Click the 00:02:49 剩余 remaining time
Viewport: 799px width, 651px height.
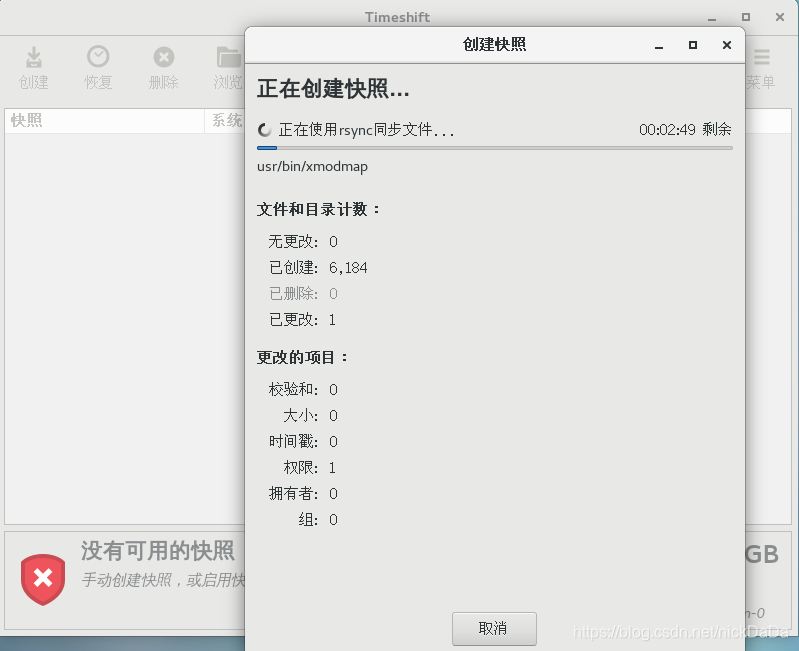pos(685,129)
